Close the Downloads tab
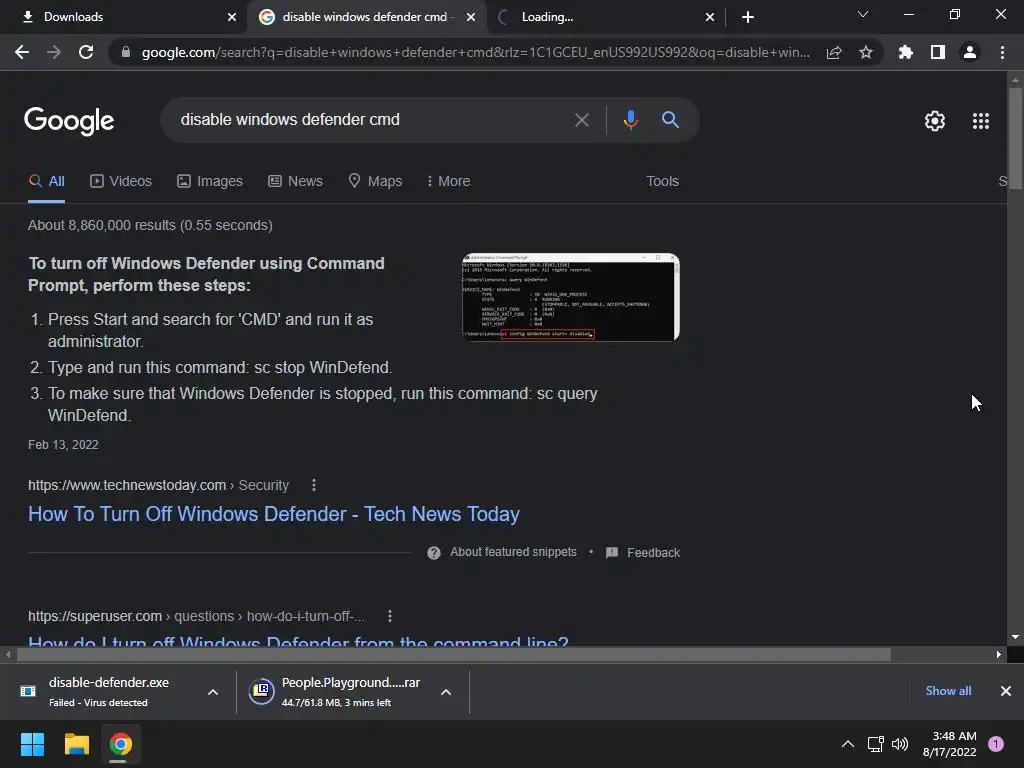 tap(232, 17)
